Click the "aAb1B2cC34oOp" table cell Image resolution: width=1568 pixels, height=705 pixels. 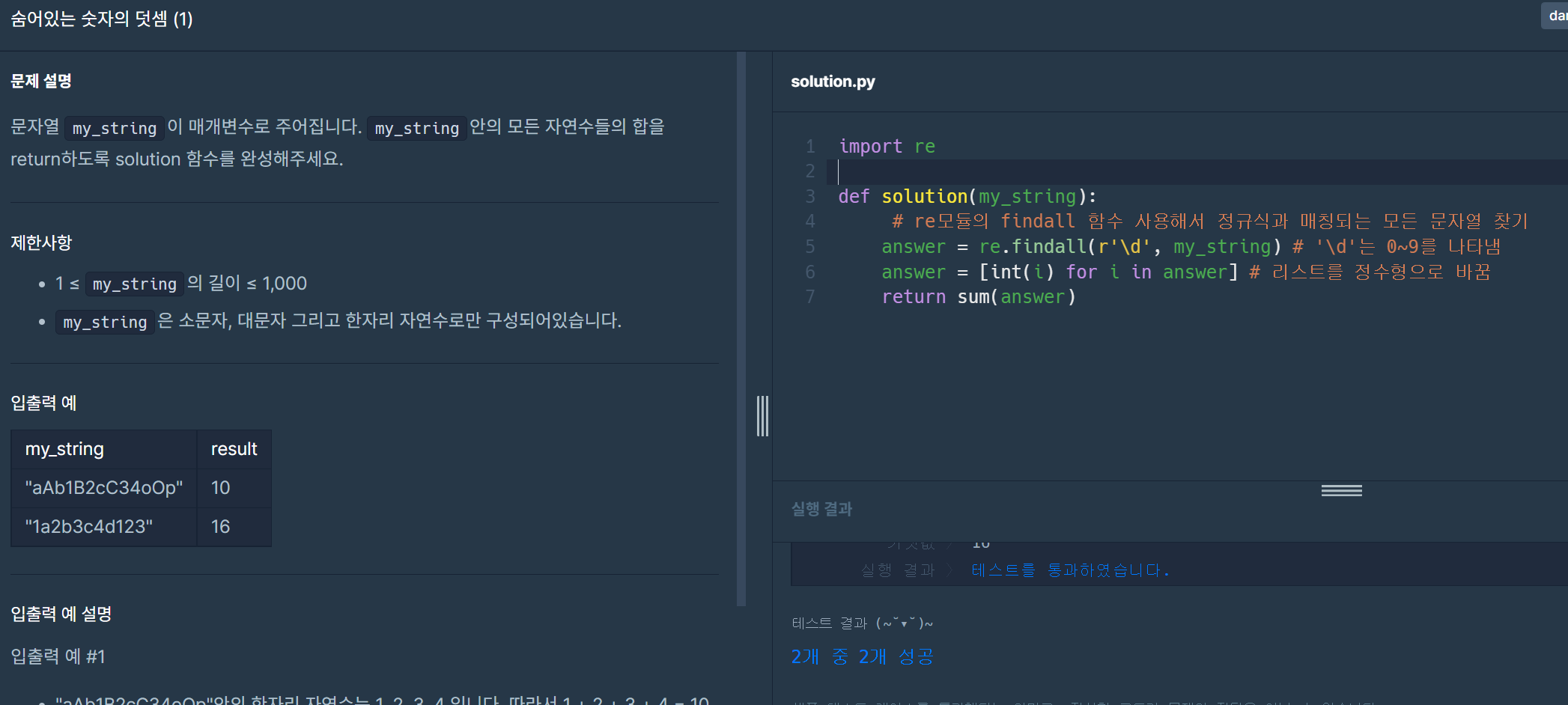pyautogui.click(x=104, y=488)
